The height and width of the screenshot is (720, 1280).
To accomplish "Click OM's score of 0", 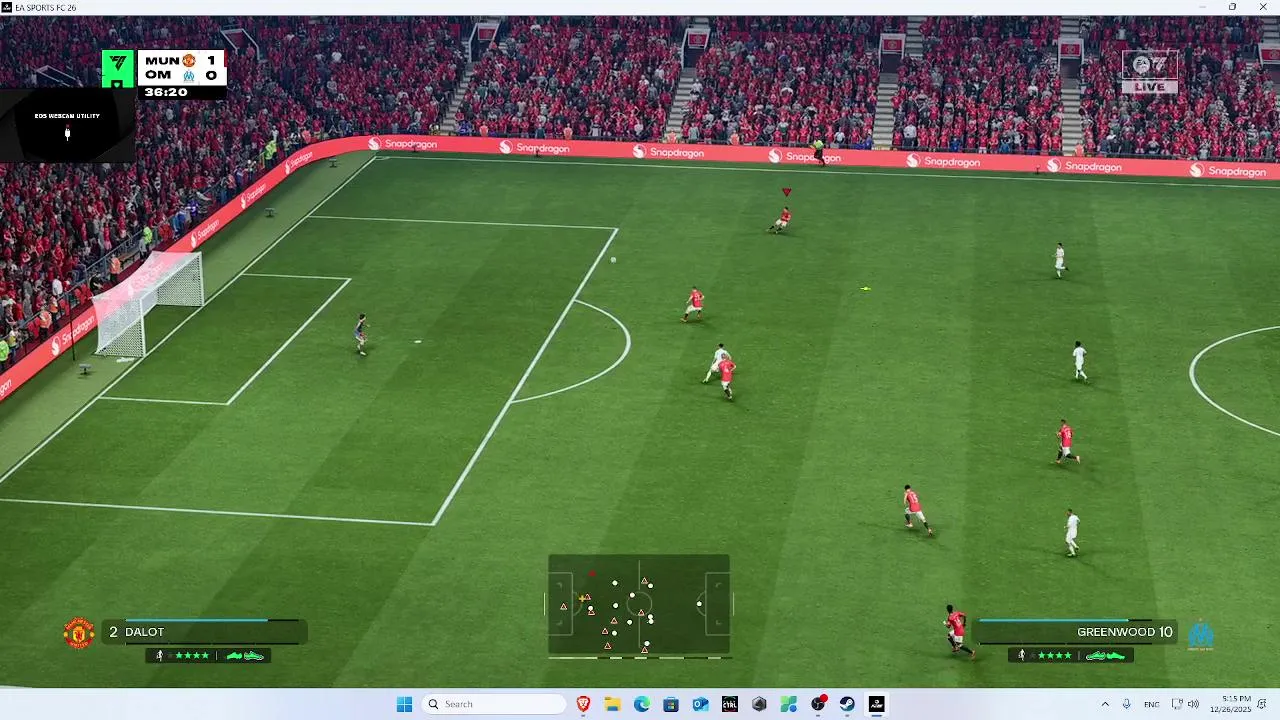I will 211,76.
